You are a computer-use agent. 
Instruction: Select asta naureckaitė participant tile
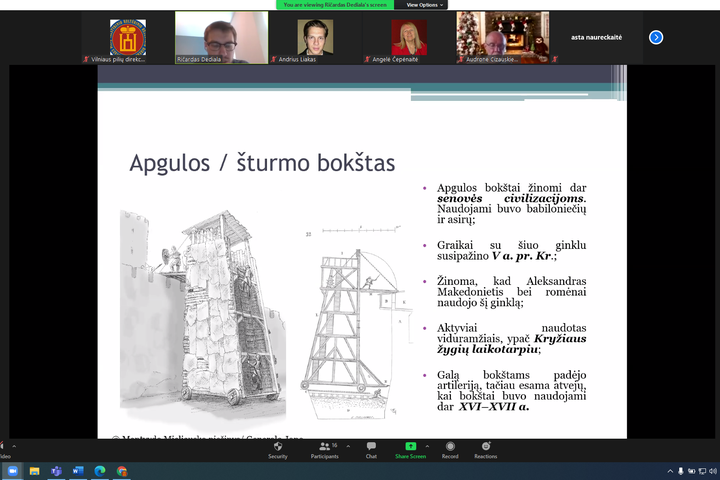[x=596, y=37]
